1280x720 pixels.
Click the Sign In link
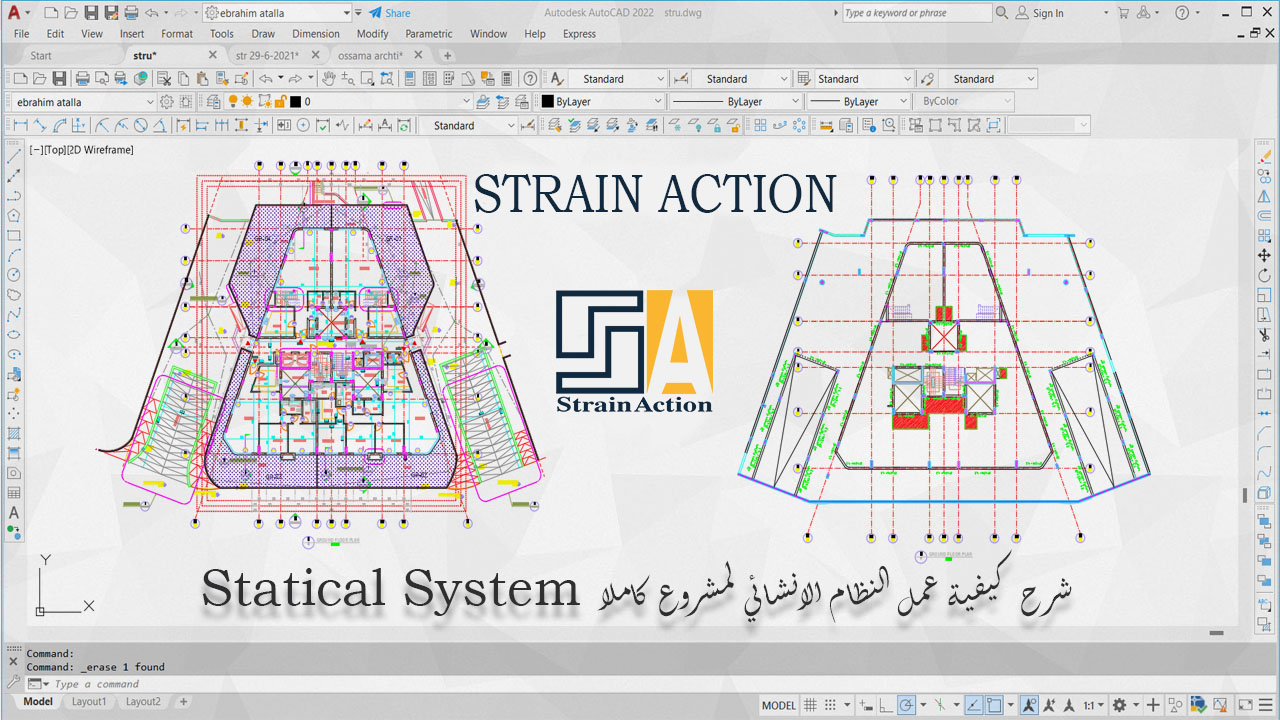pyautogui.click(x=1040, y=13)
